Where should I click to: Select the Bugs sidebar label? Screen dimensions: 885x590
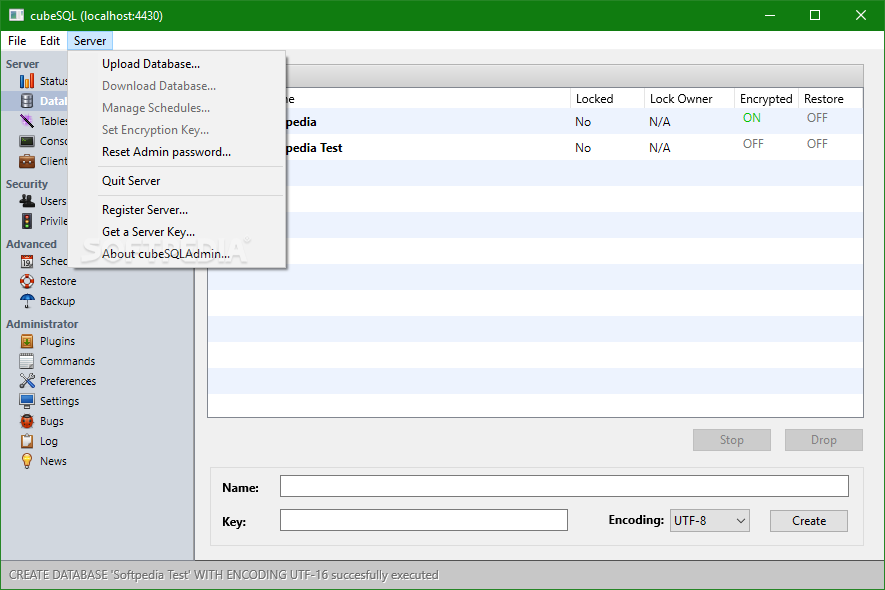52,421
